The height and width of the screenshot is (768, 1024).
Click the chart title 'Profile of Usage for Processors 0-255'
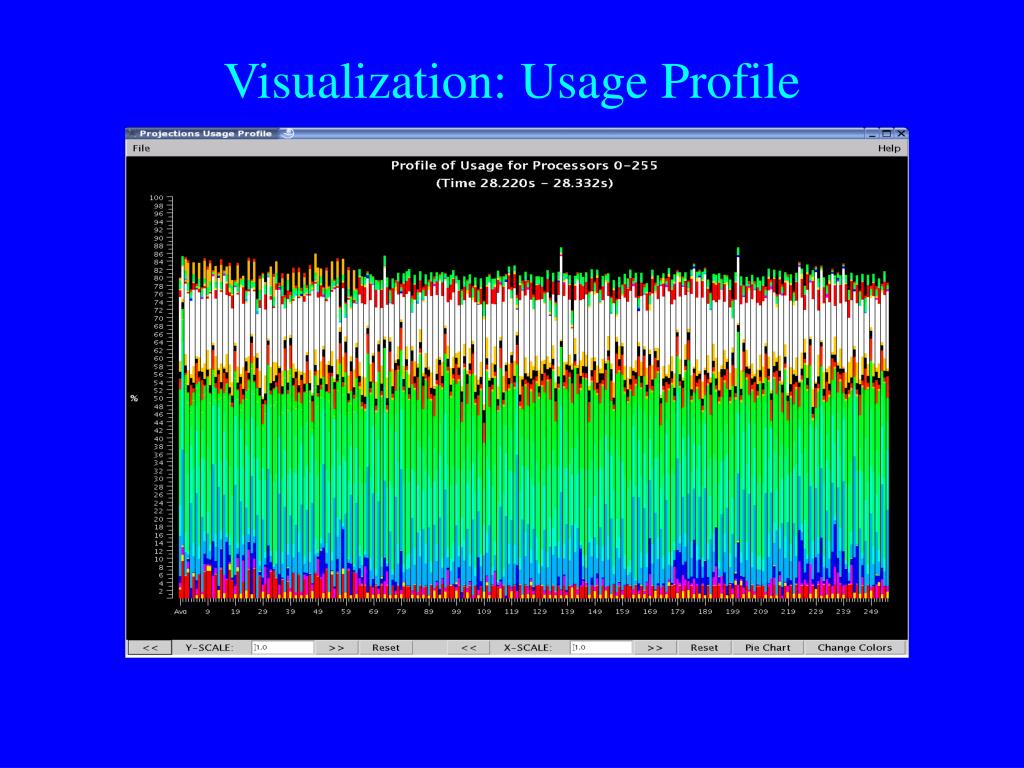524,166
